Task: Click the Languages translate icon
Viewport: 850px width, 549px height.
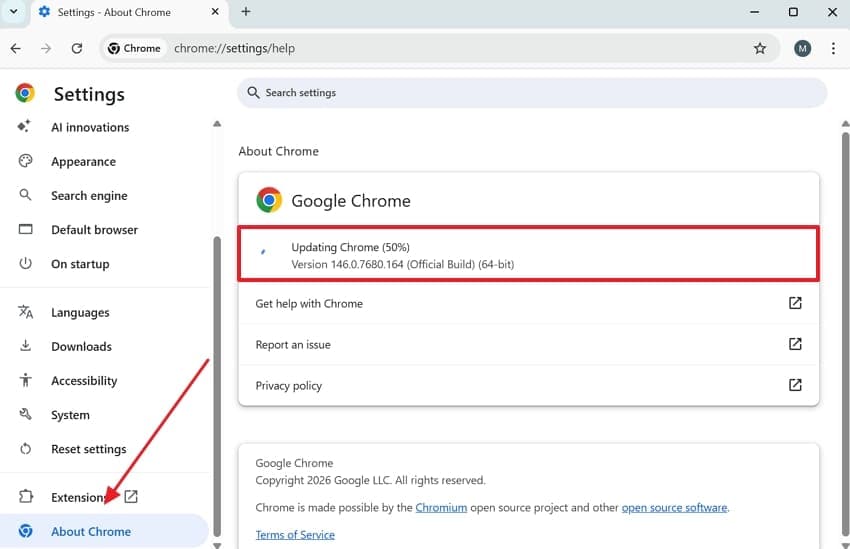Action: click(x=25, y=312)
